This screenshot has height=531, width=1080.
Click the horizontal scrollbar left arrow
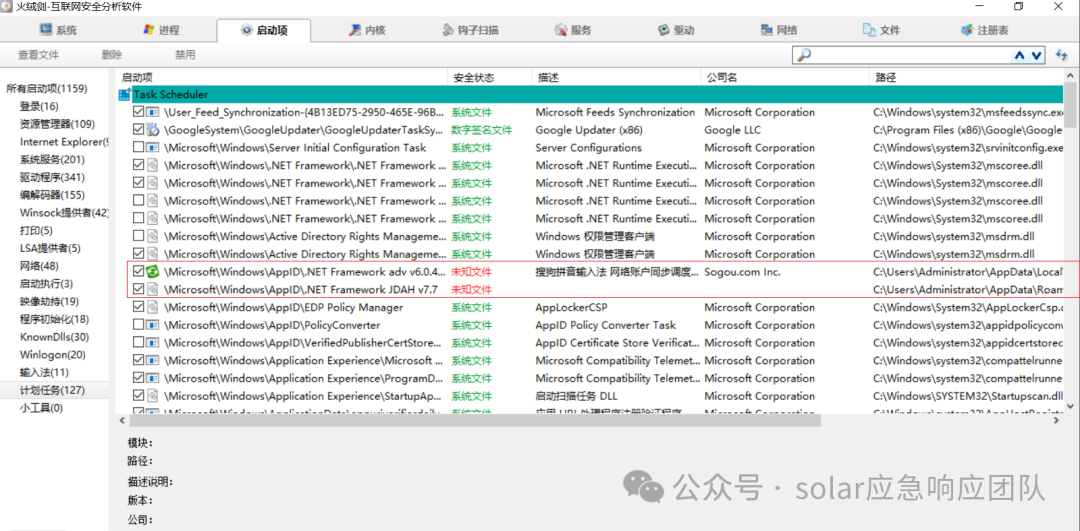123,419
